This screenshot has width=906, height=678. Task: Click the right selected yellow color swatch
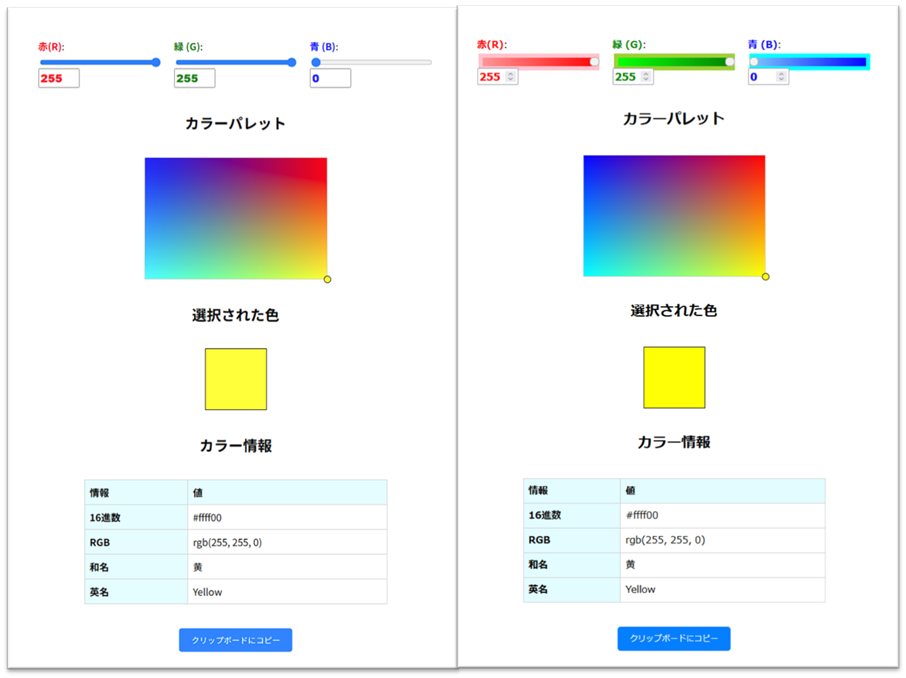click(674, 377)
